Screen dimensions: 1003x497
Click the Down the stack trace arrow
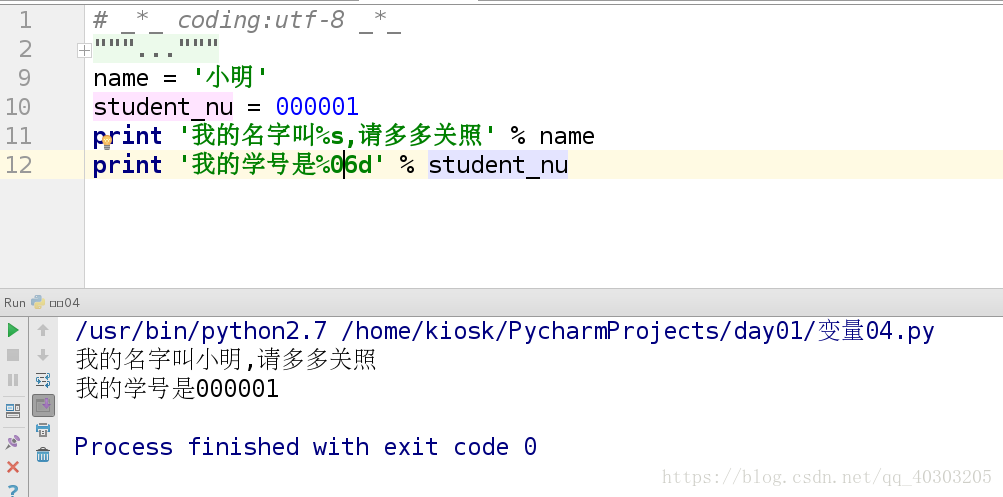coord(43,355)
